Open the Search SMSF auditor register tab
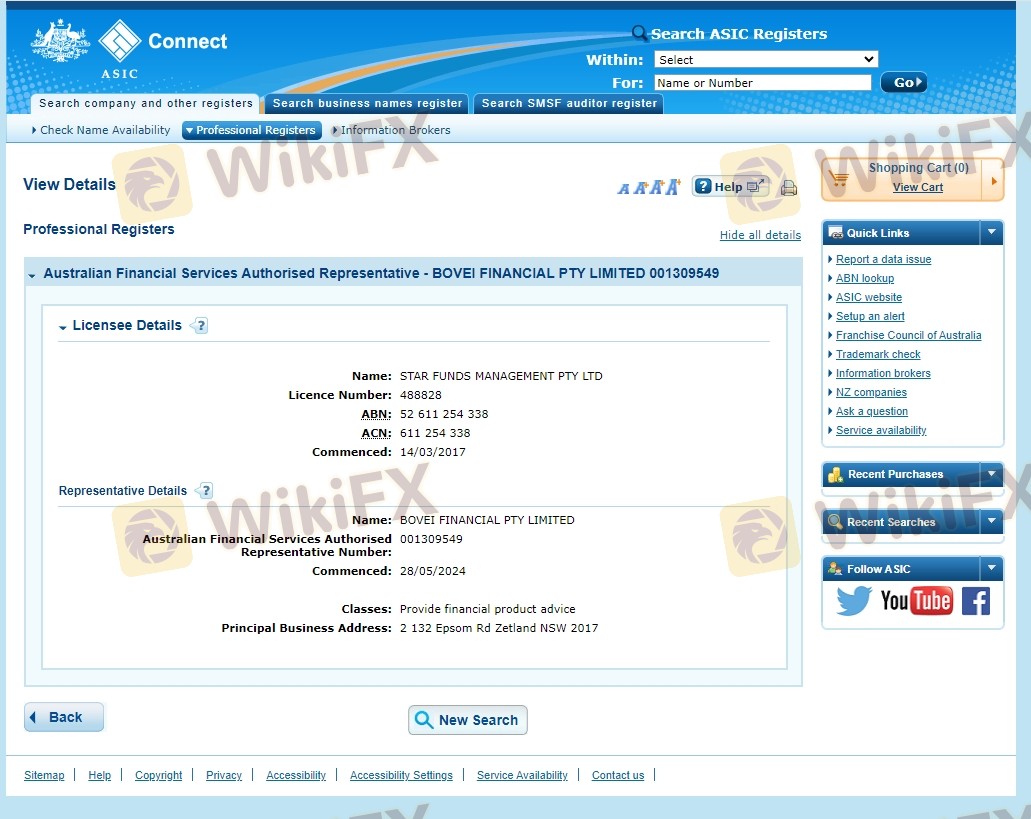This screenshot has height=819, width=1031. pyautogui.click(x=569, y=103)
